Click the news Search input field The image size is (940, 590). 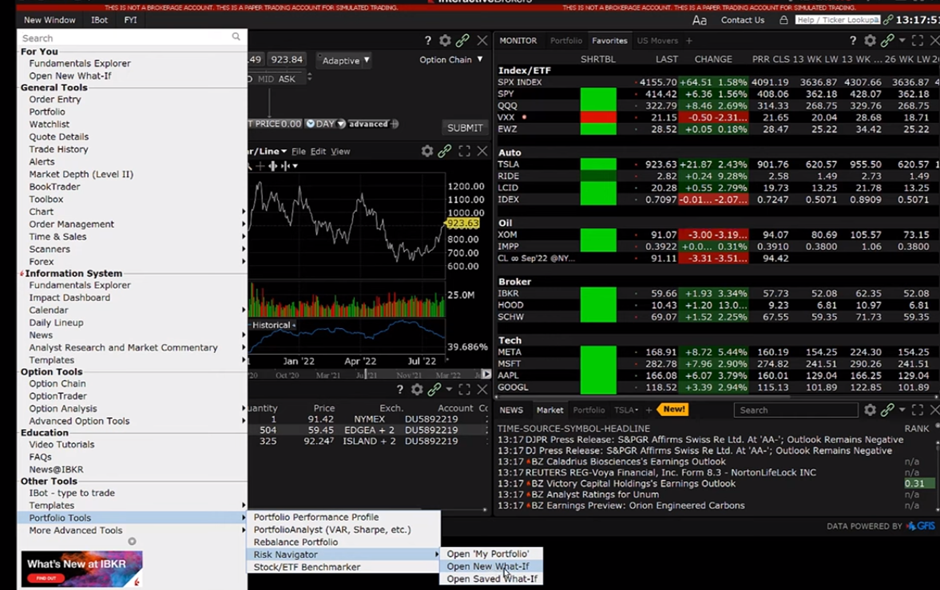tap(795, 410)
